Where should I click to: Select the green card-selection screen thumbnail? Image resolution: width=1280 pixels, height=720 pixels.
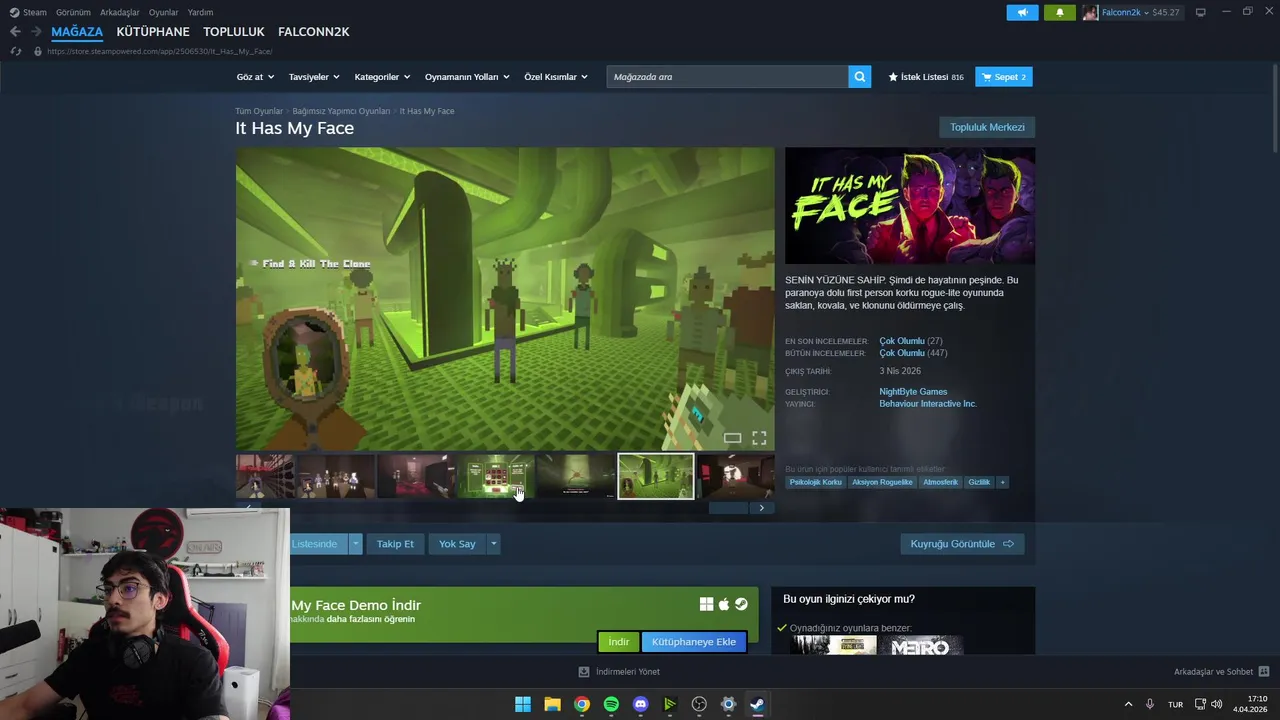coord(496,476)
